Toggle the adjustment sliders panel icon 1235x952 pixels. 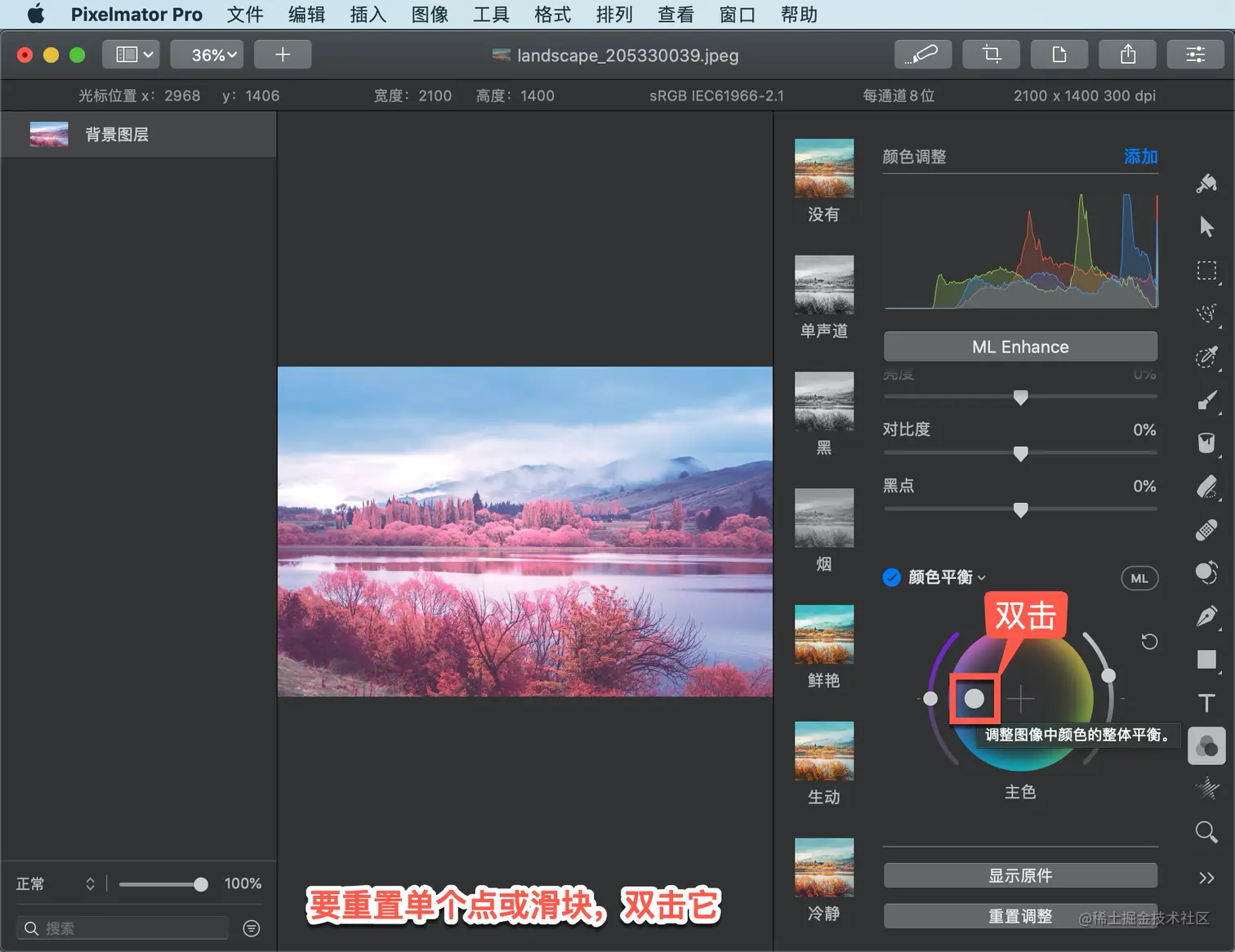(x=1196, y=55)
